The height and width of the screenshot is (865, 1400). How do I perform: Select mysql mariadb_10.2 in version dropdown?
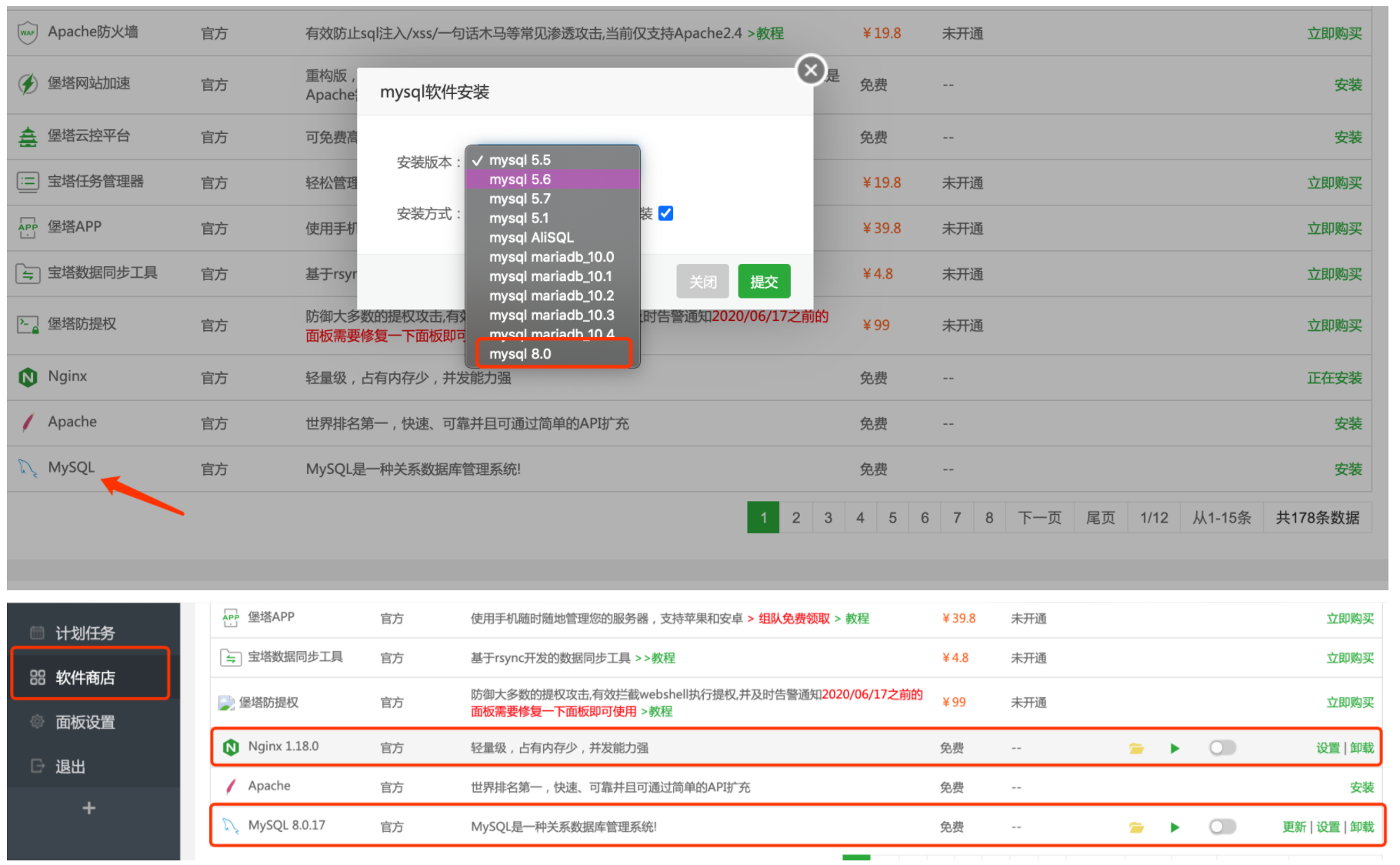(x=552, y=296)
